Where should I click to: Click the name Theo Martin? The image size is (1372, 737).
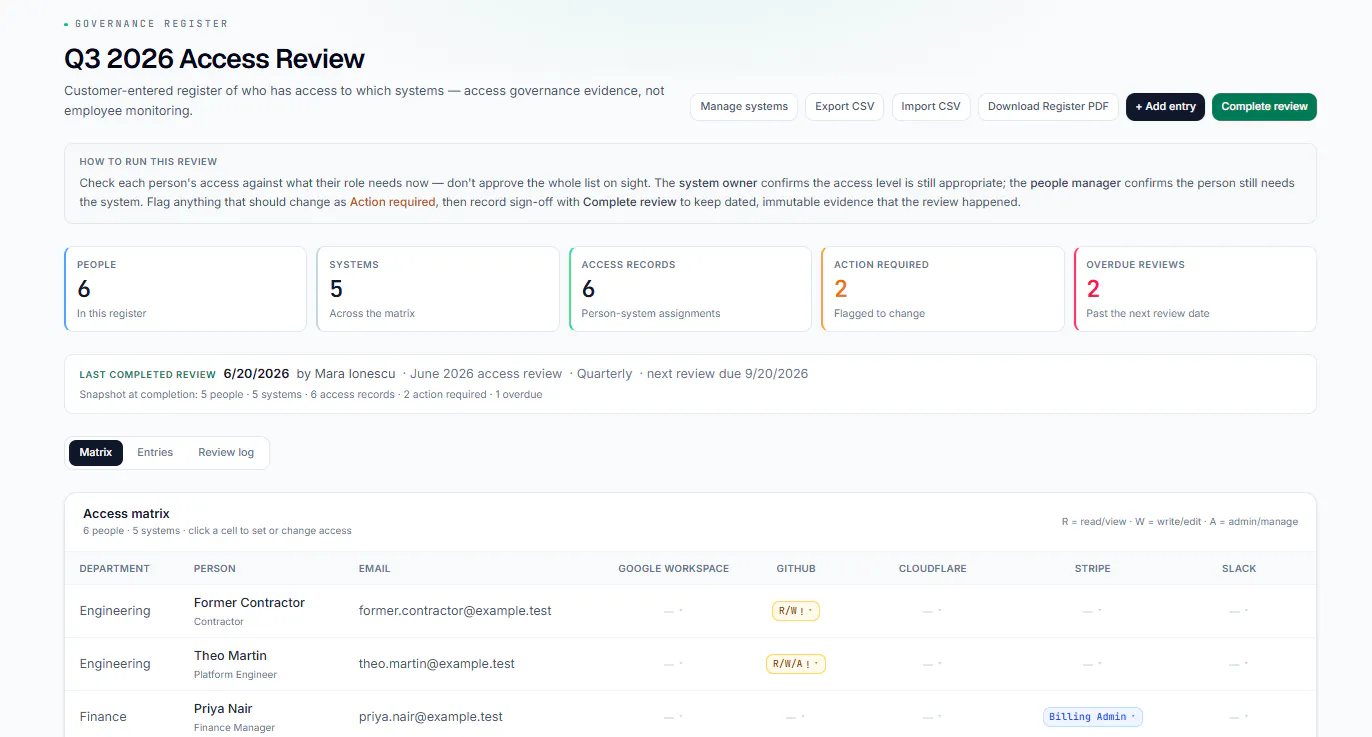click(x=230, y=655)
